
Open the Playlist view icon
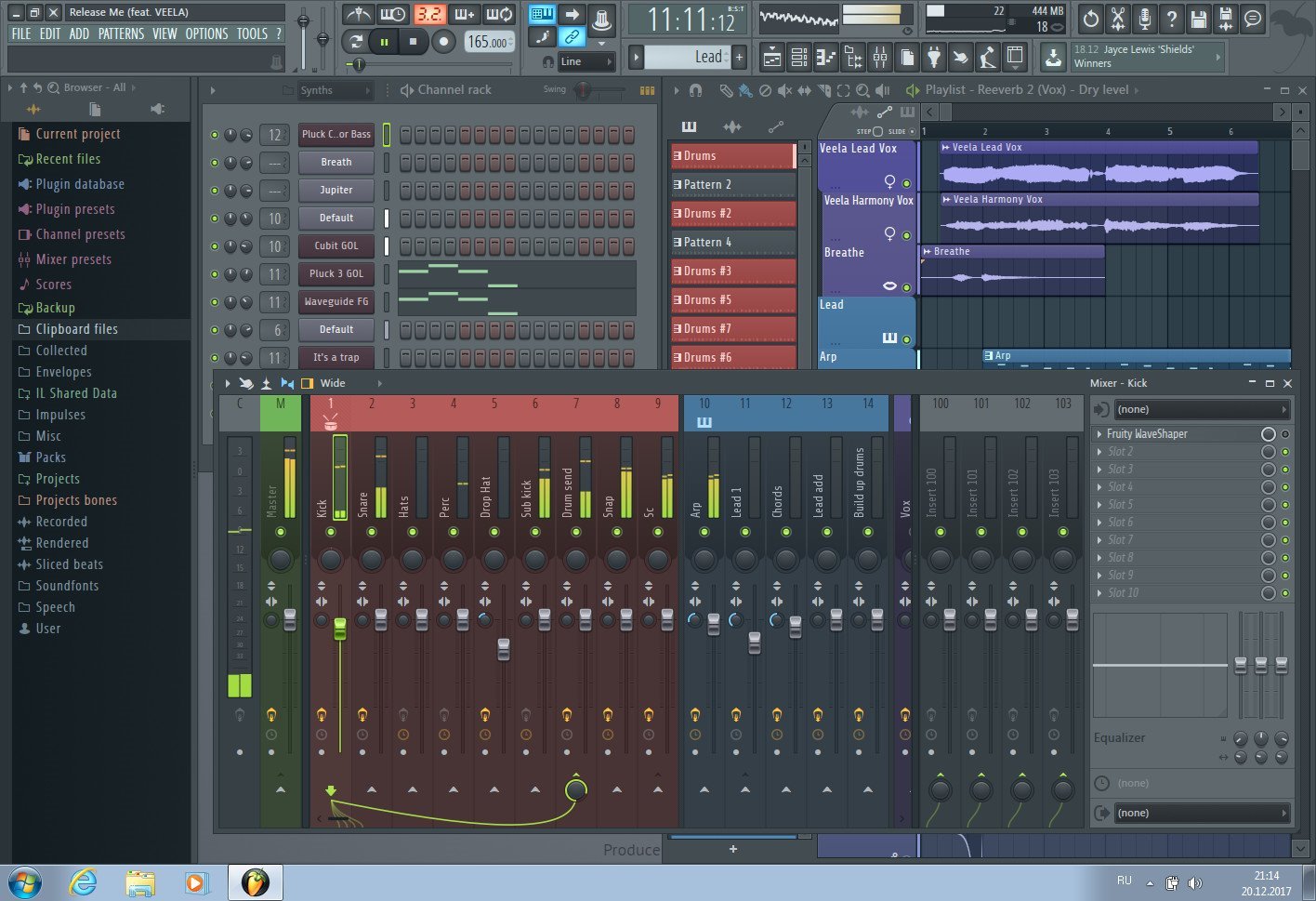772,58
